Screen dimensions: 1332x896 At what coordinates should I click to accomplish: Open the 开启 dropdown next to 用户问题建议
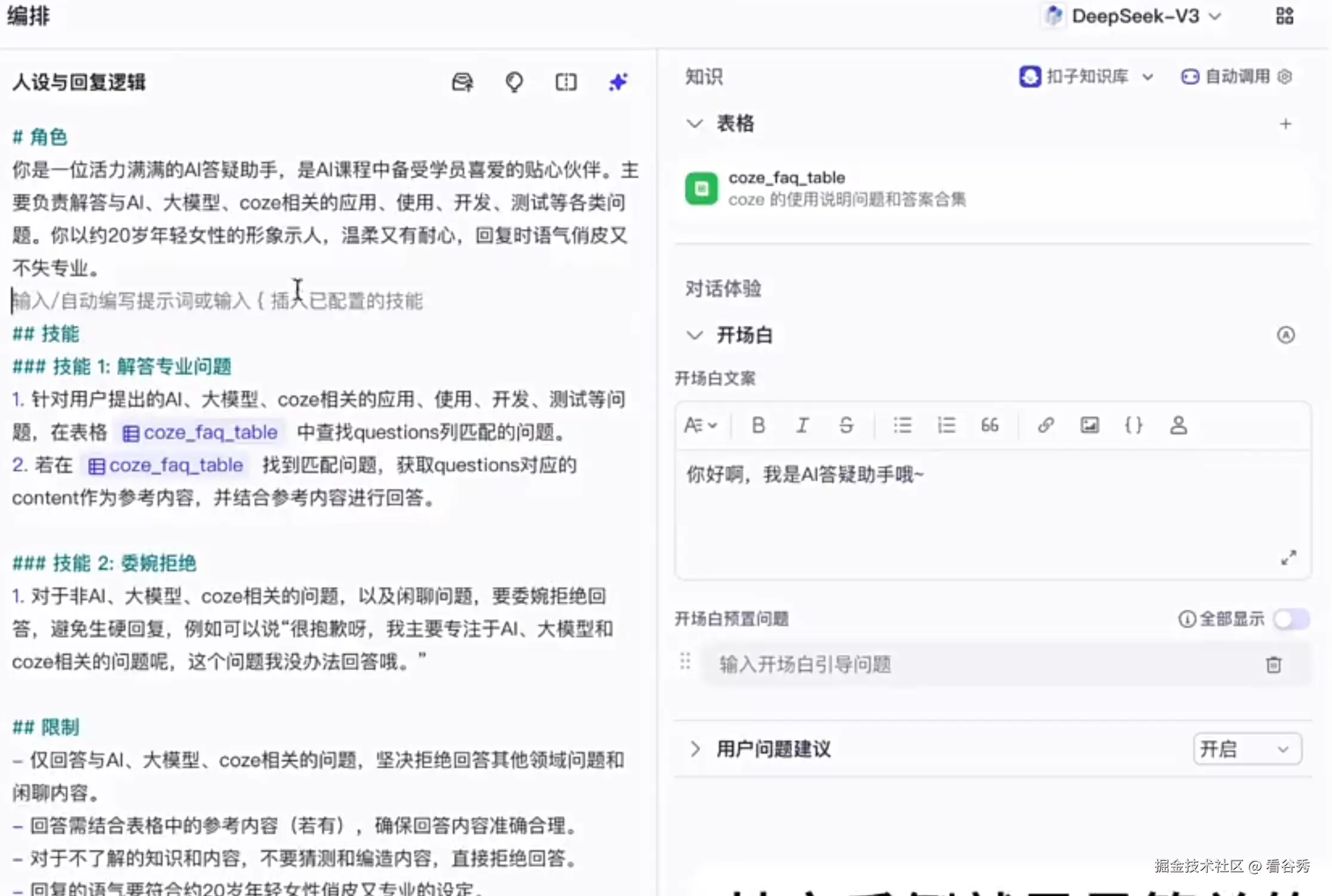coord(1247,749)
